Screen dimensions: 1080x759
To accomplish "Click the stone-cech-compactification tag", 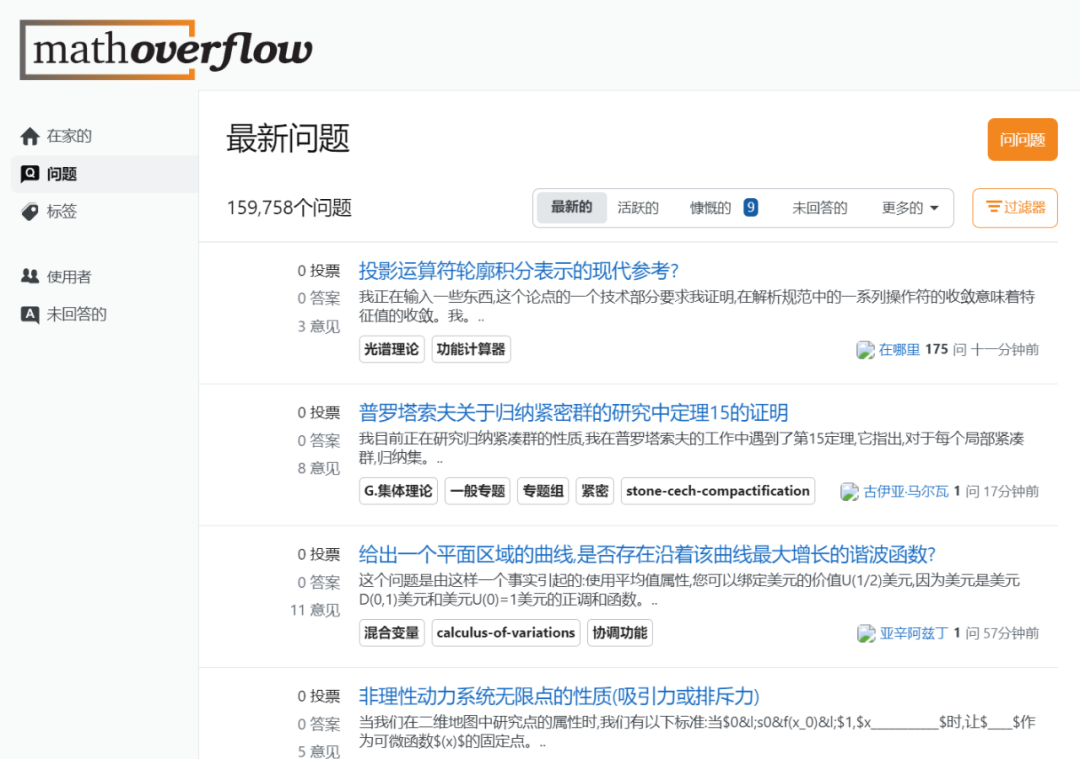I will 718,491.
